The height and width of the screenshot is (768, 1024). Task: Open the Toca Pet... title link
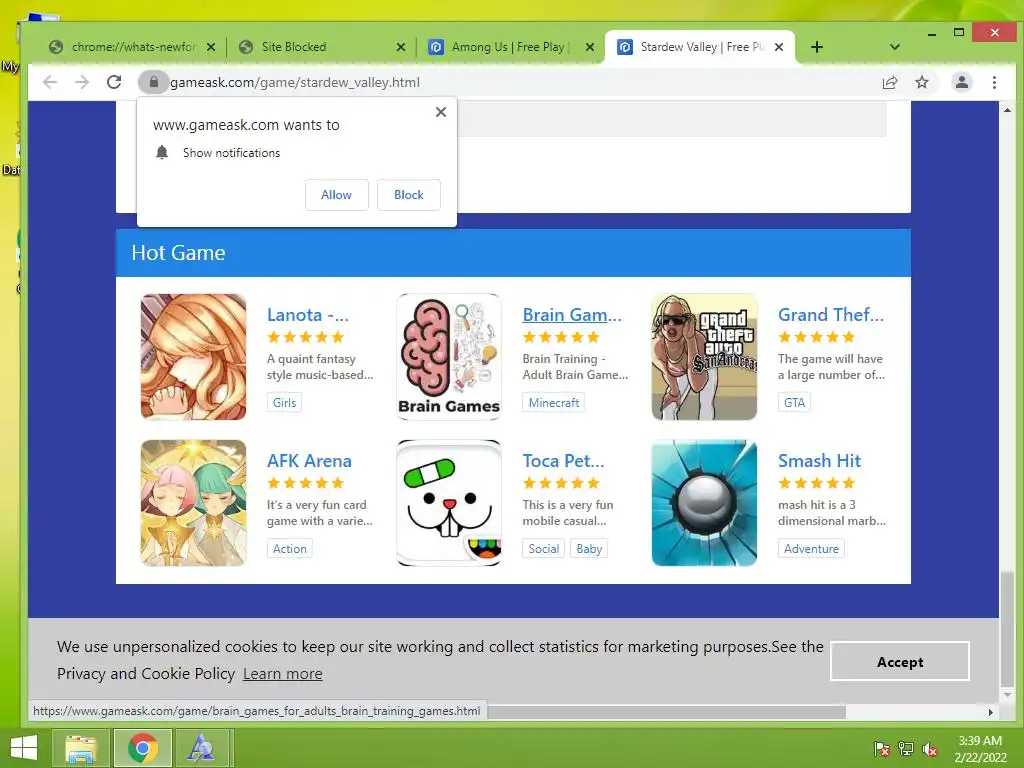[x=563, y=460]
